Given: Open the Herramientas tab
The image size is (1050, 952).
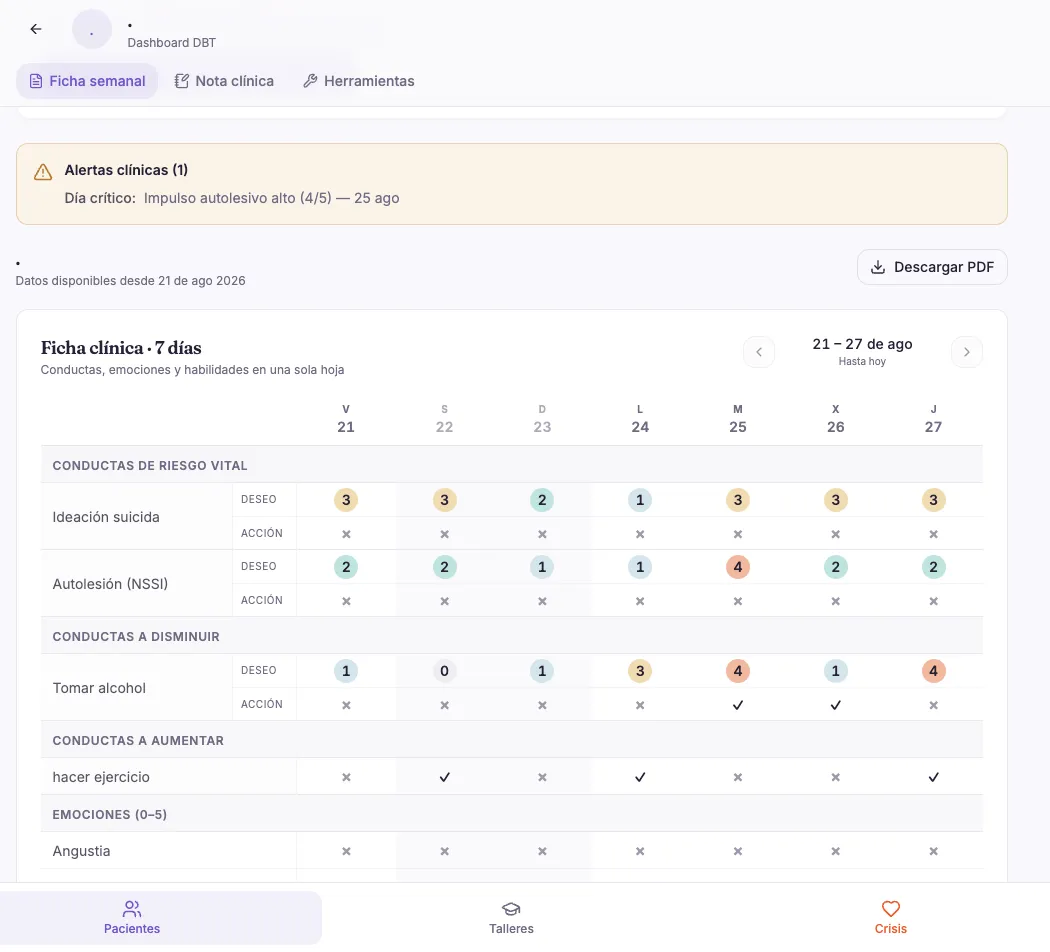Looking at the screenshot, I should coord(359,81).
